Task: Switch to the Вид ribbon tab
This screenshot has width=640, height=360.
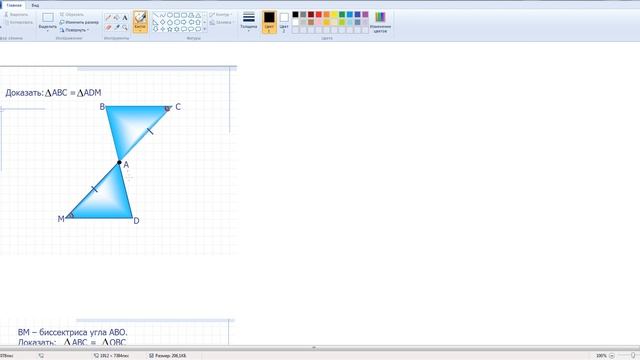Action: [x=36, y=5]
